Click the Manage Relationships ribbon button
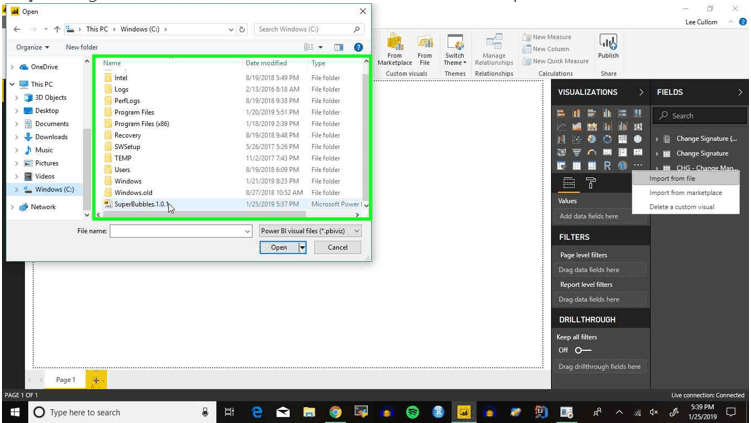 point(494,50)
